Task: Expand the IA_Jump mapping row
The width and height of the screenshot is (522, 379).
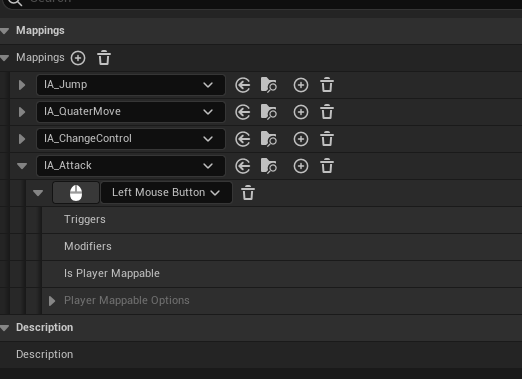Action: tap(22, 85)
